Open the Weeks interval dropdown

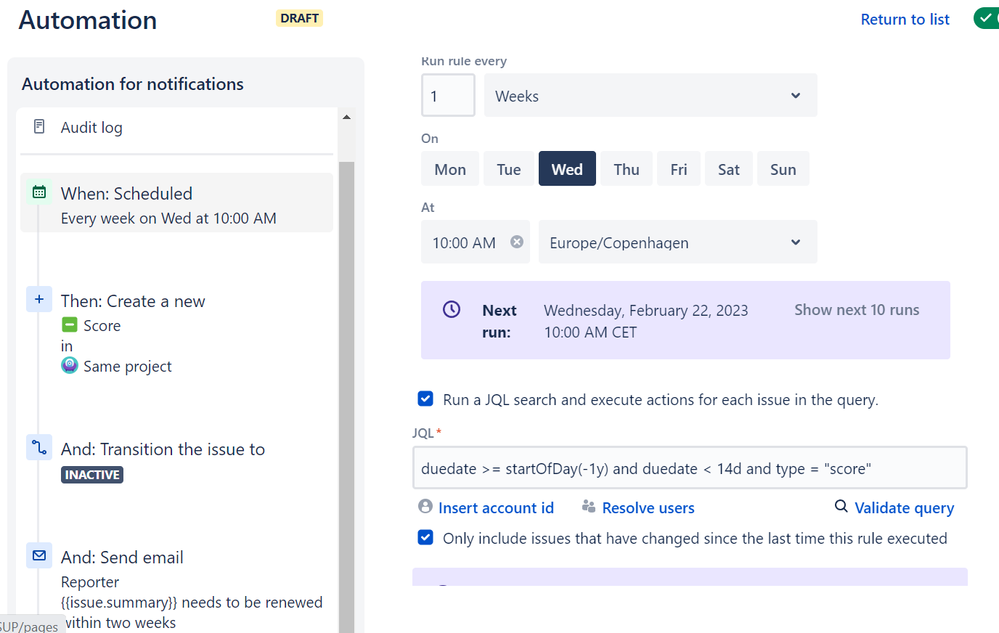click(x=650, y=96)
